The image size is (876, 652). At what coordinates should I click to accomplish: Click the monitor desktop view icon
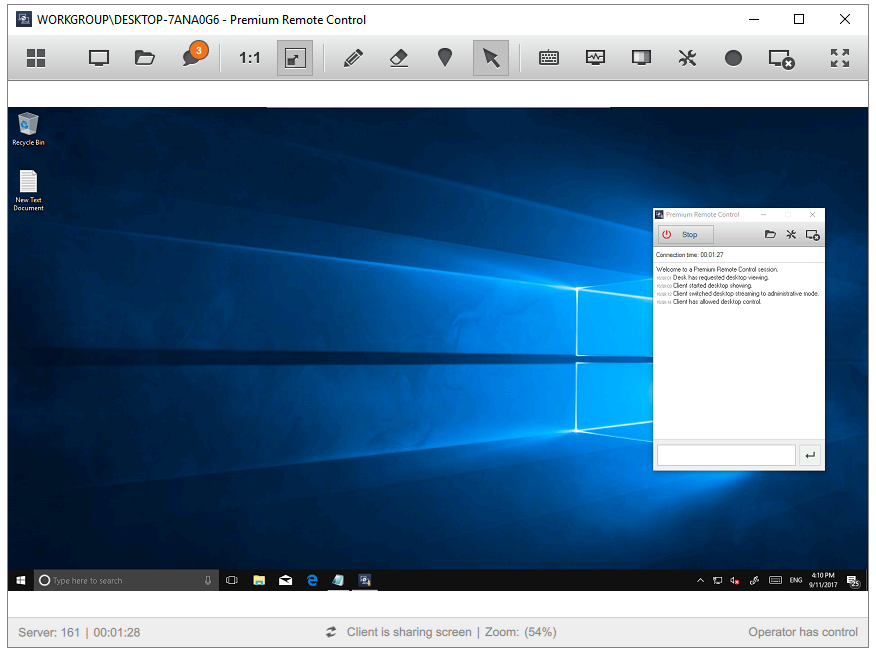(x=98, y=58)
